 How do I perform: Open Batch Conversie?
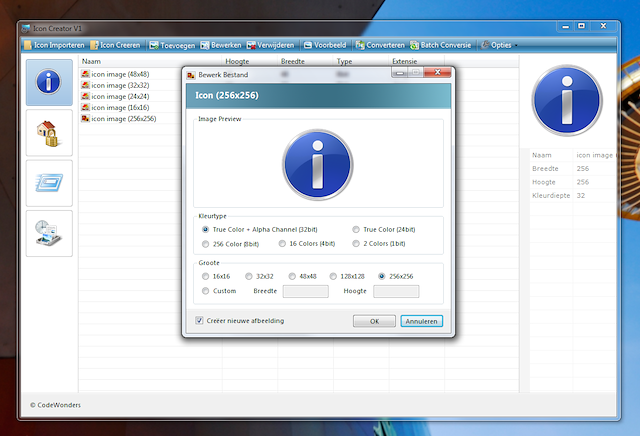(440, 45)
